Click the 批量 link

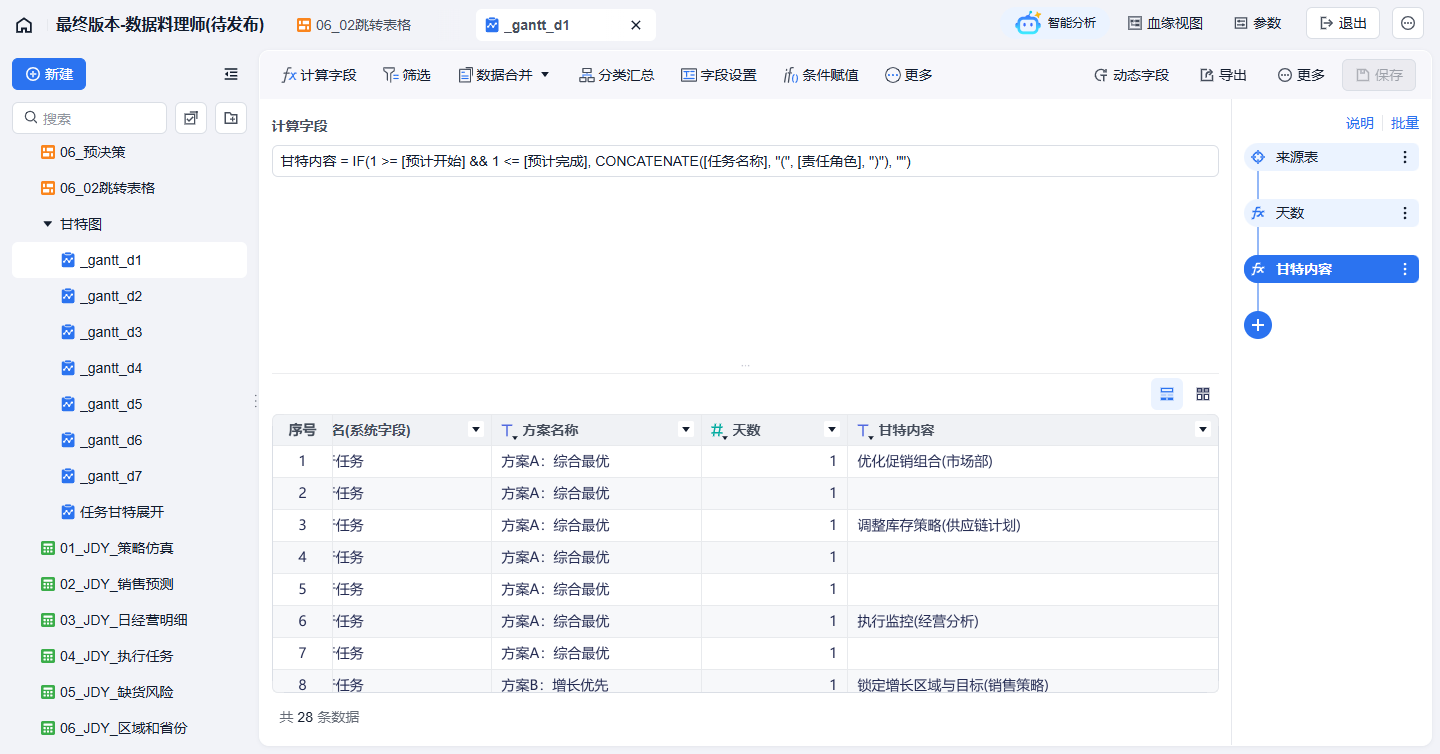tap(1405, 123)
